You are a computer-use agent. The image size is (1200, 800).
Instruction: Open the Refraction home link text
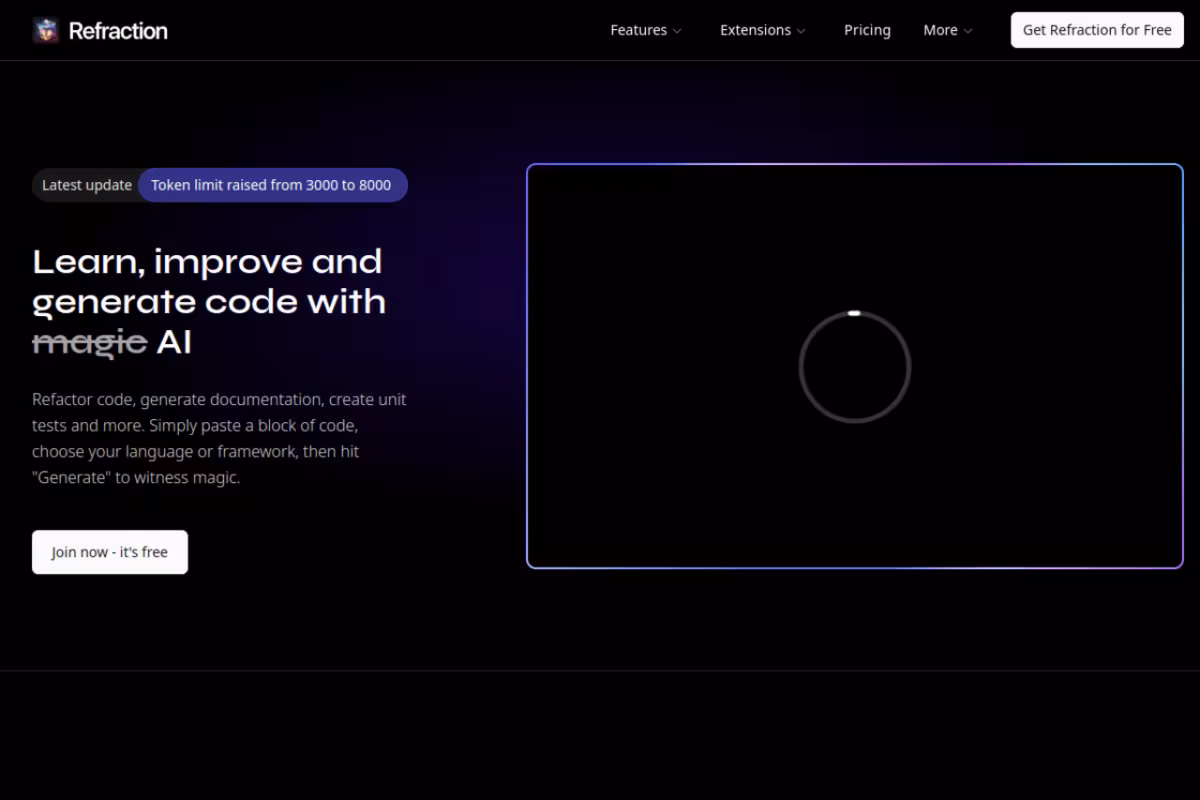point(118,31)
